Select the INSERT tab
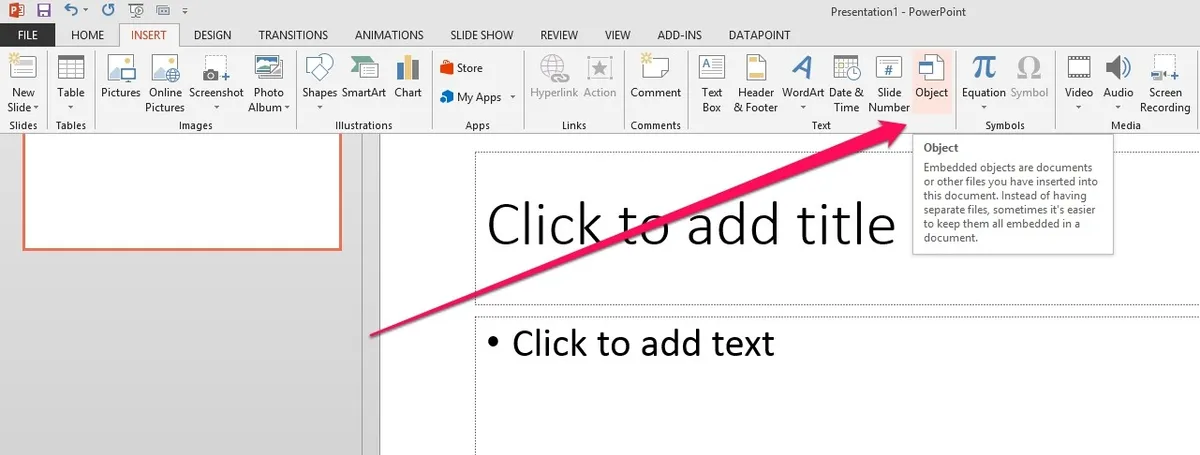The height and width of the screenshot is (455, 1200). 149,35
